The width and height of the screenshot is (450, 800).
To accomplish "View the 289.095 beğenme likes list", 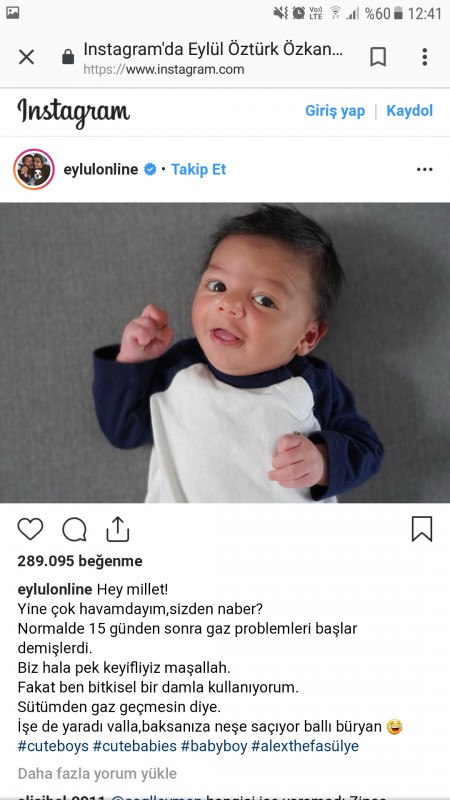I will [x=80, y=561].
